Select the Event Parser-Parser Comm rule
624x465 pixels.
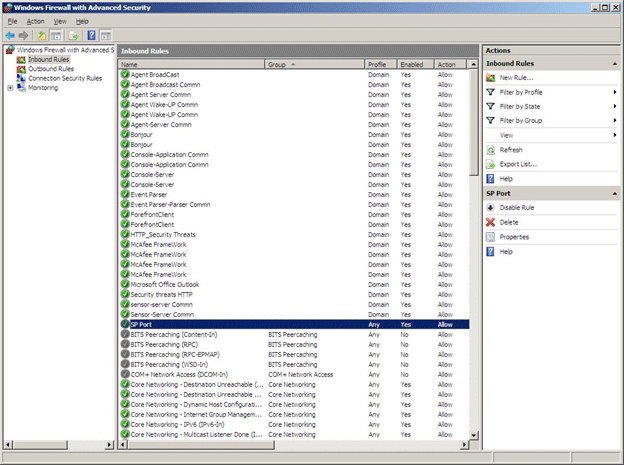click(294, 204)
